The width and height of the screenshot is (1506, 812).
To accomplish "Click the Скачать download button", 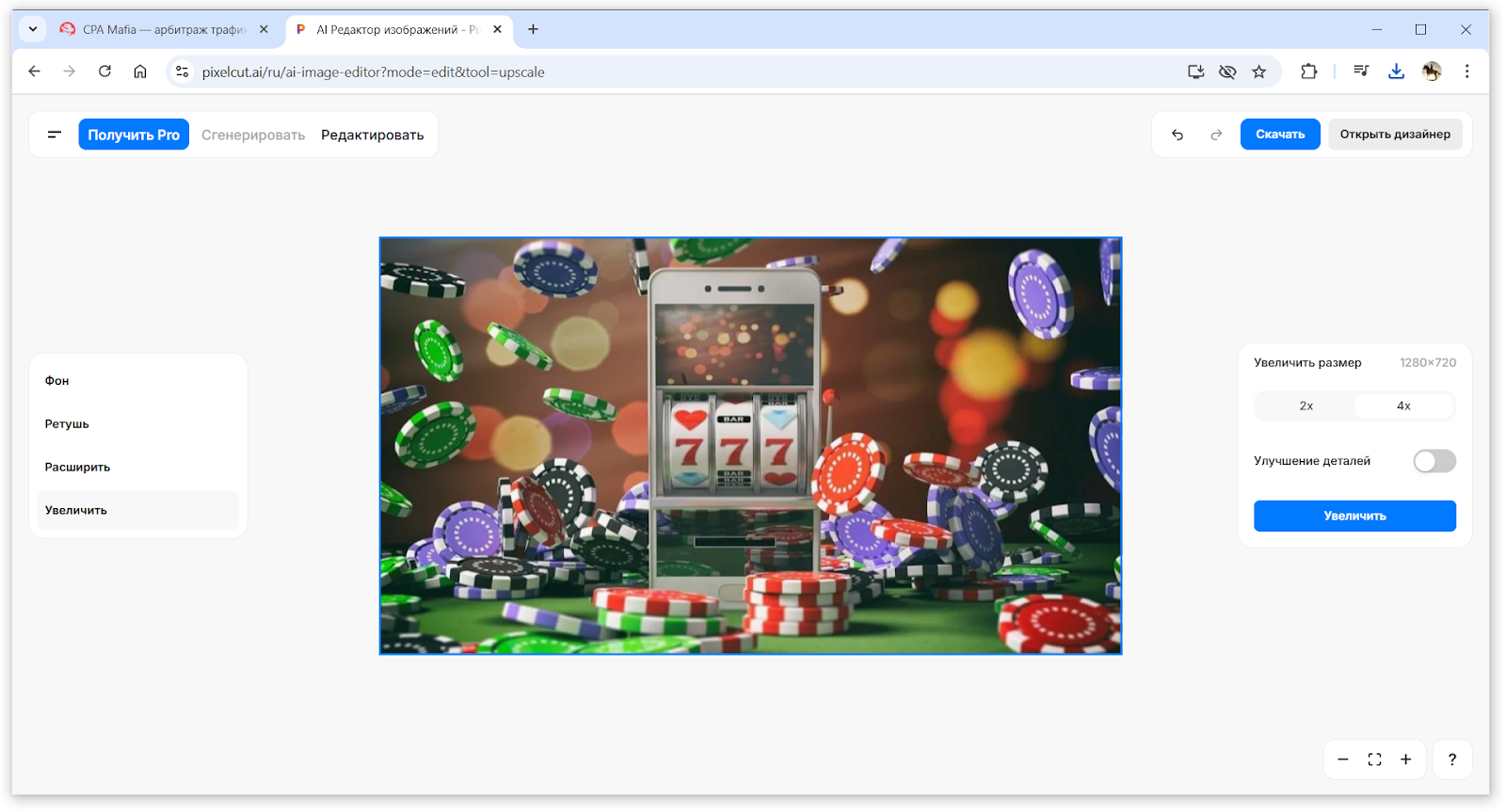I will [1280, 135].
